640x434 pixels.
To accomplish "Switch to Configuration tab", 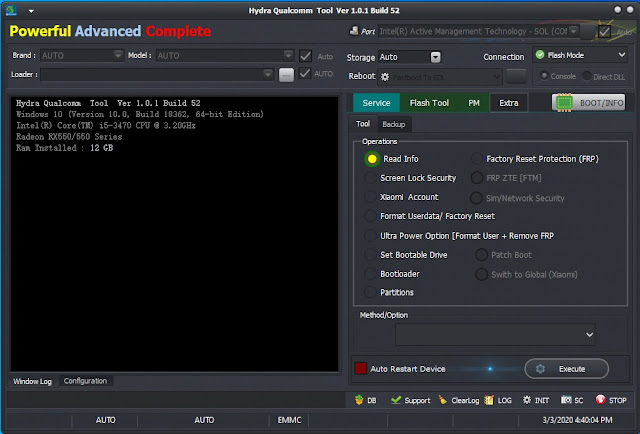I will pos(85,381).
